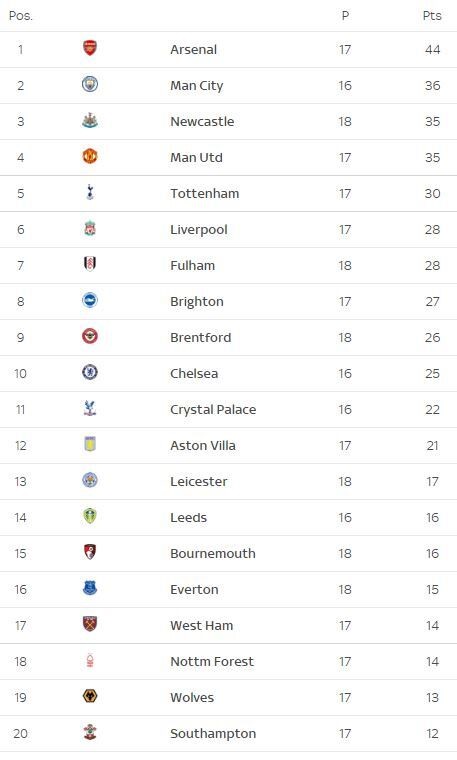Click the Liverpool club crest
457x760 pixels.
(90, 228)
